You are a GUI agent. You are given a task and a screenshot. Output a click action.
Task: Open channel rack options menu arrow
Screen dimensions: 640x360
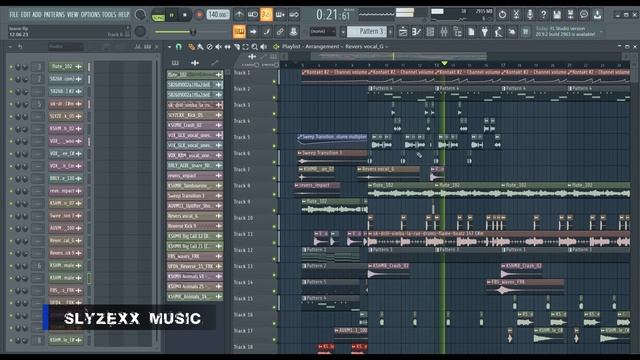(11, 47)
